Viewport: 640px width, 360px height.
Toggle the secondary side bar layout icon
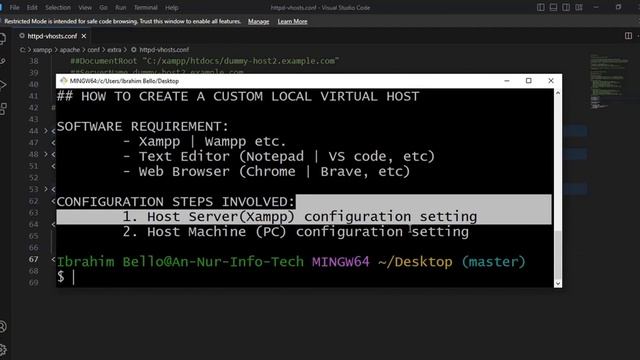point(566,7)
